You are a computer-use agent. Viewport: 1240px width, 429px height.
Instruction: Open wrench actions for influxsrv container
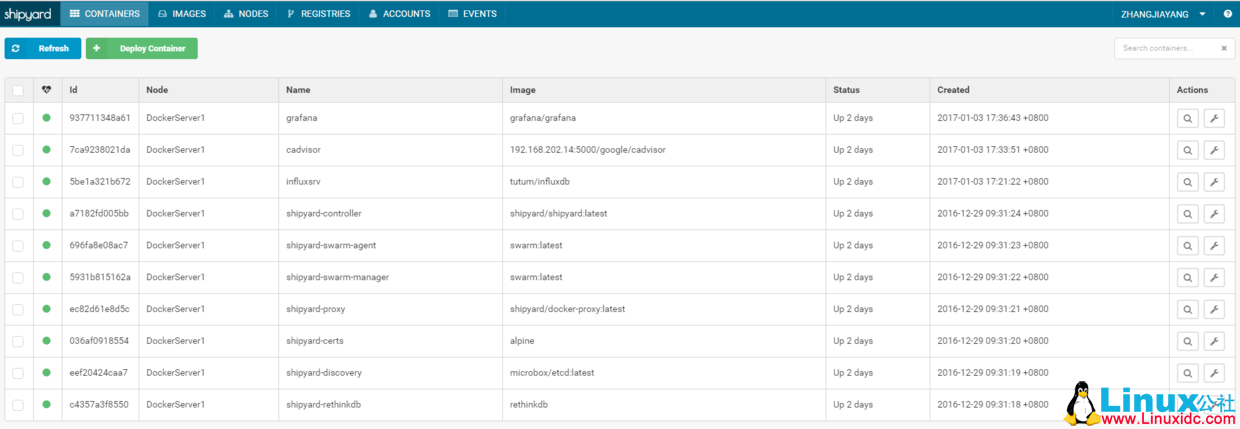point(1214,182)
